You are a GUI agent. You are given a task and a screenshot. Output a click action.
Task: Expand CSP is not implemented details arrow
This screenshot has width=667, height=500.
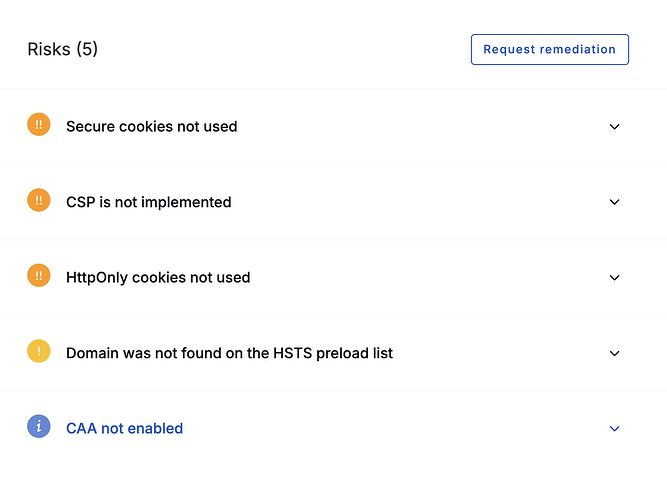615,202
